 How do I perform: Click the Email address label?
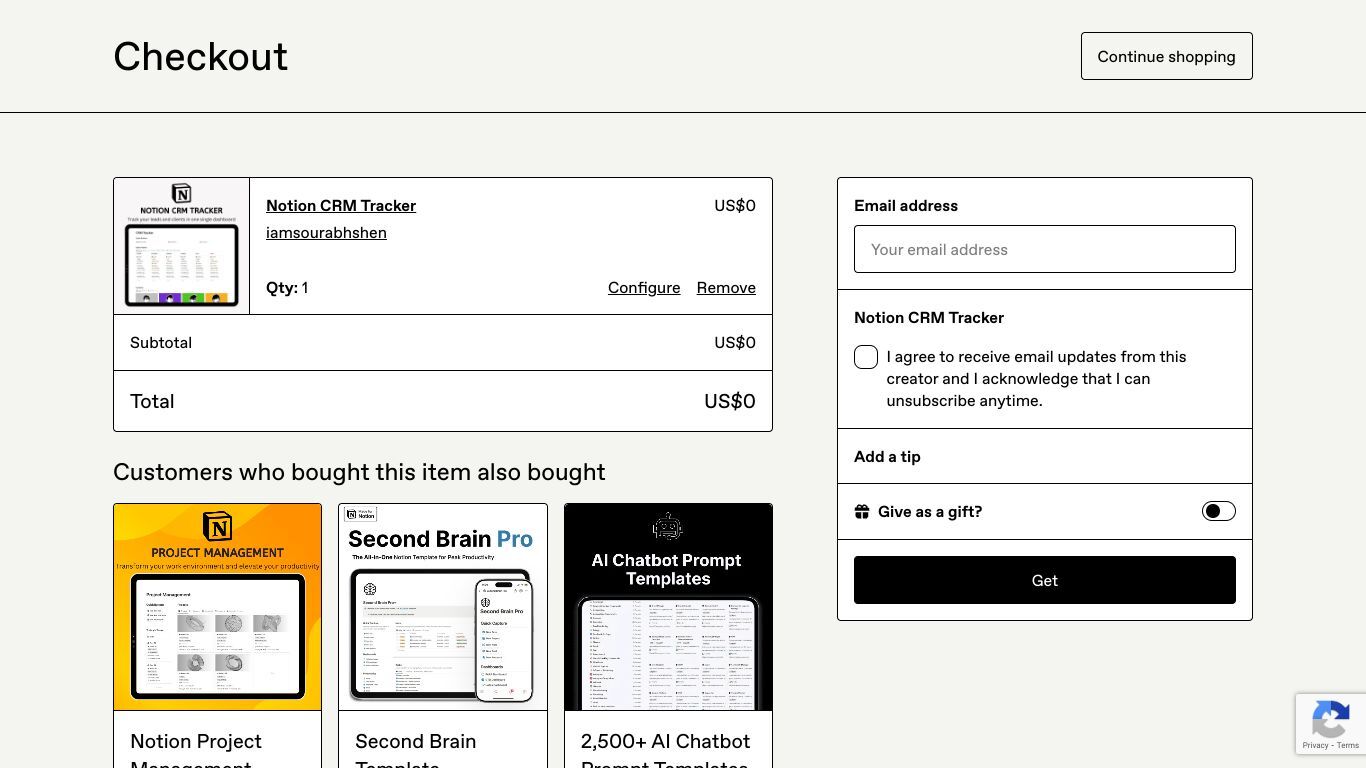[906, 206]
